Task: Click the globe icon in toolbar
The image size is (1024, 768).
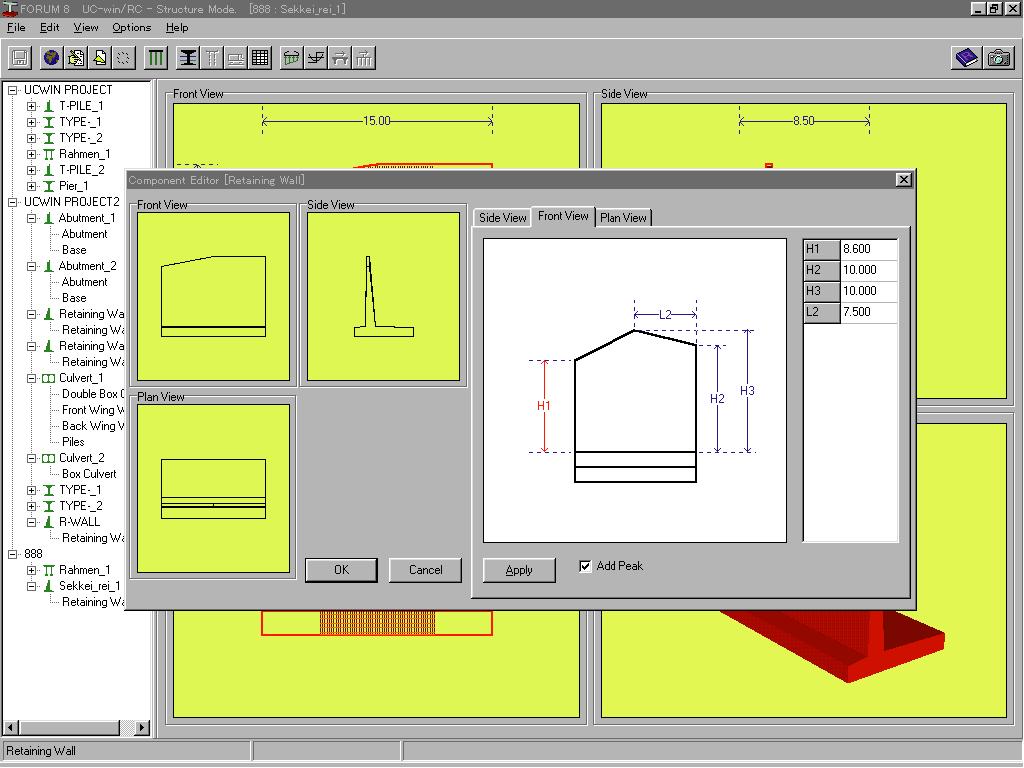Action: point(50,57)
